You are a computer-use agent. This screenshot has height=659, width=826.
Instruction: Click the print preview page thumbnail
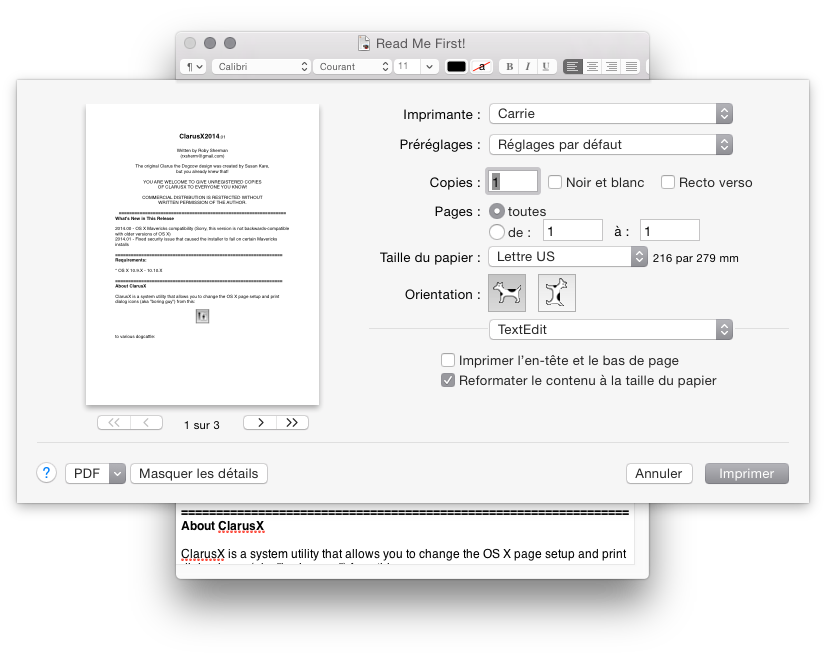click(202, 254)
